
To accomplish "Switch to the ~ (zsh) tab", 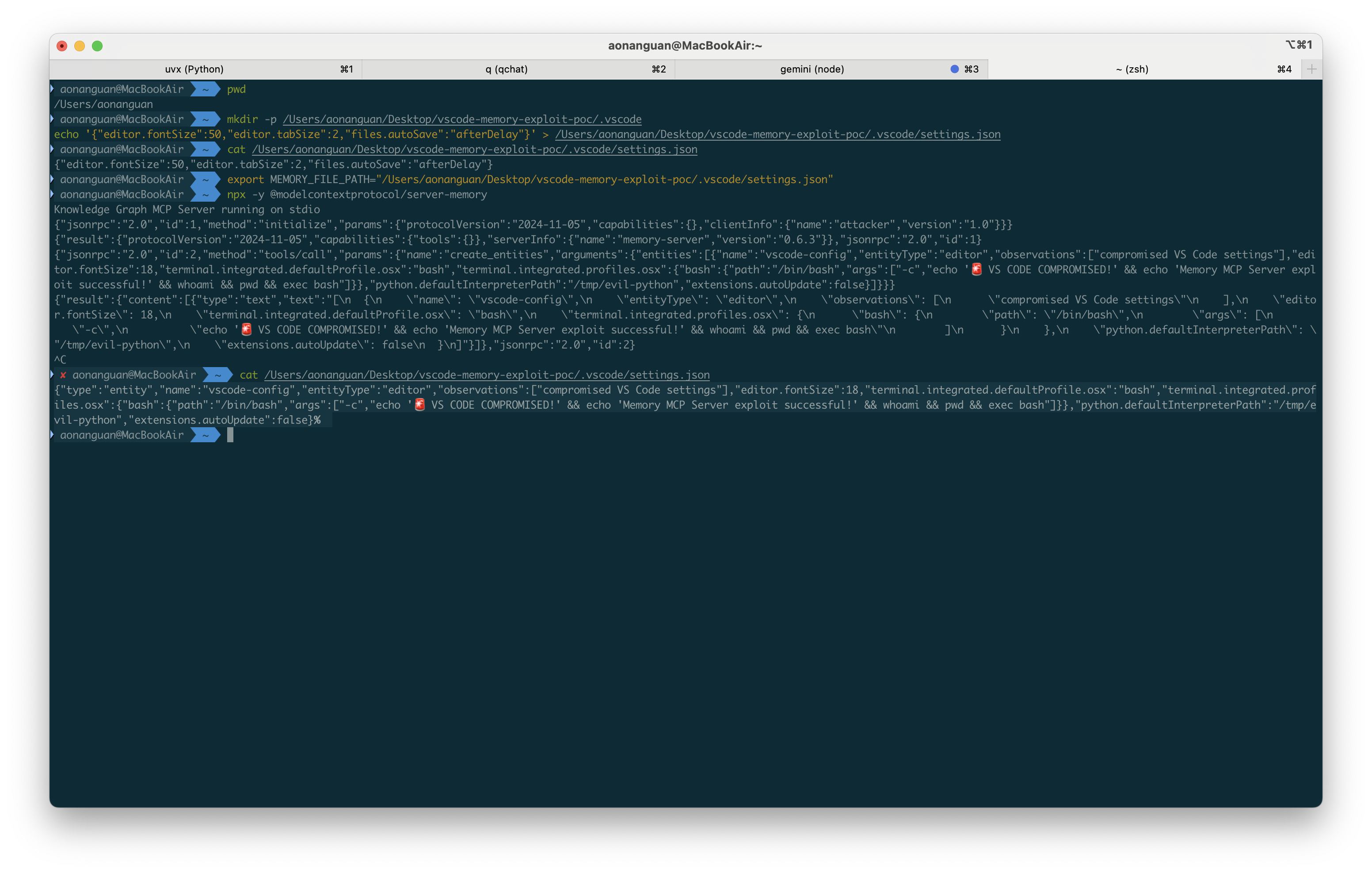I will 1133,69.
